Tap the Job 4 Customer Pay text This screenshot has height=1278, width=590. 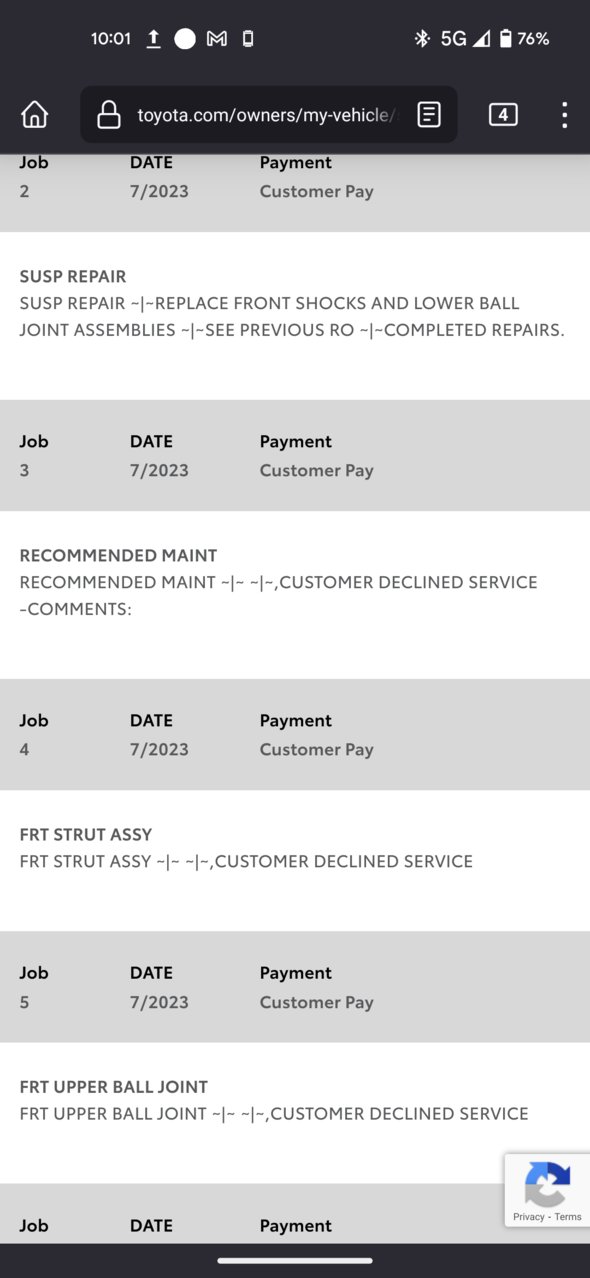click(316, 749)
